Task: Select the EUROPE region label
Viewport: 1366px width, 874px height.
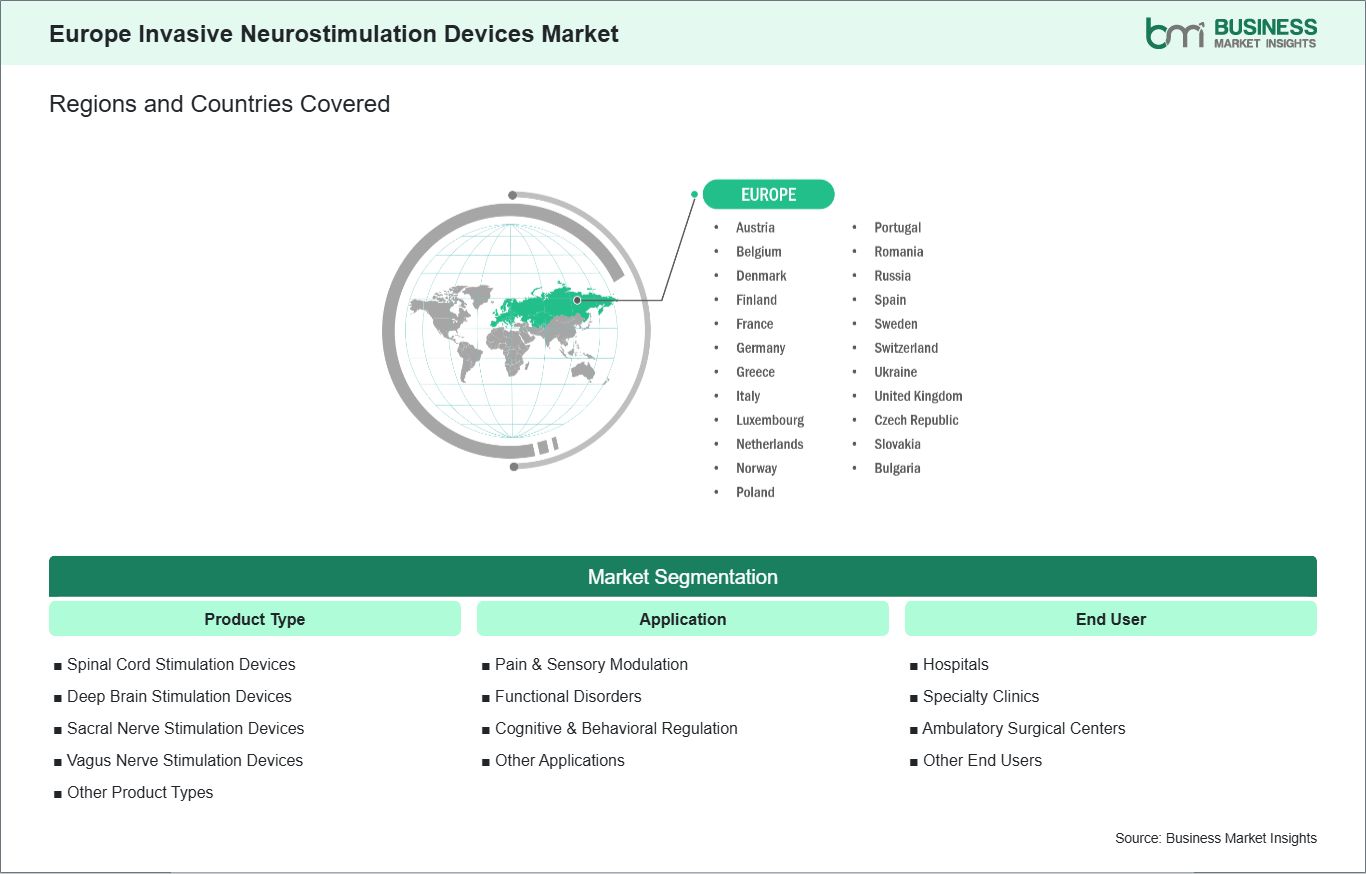Action: click(768, 194)
